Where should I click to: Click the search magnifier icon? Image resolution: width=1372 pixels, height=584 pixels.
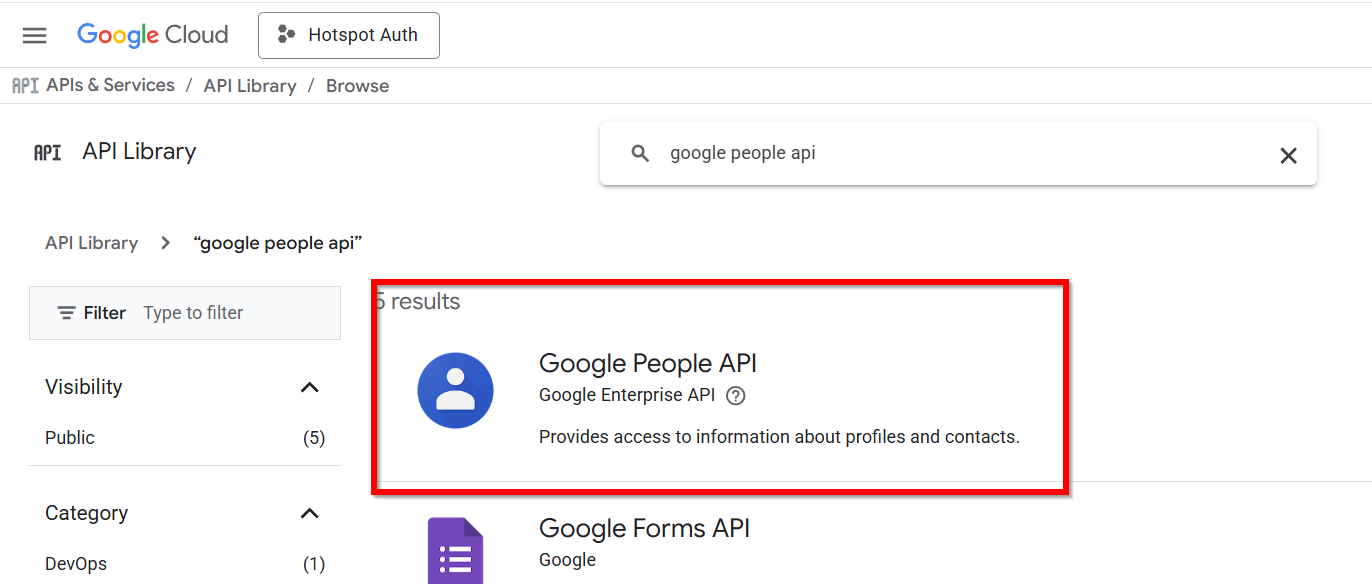(641, 154)
